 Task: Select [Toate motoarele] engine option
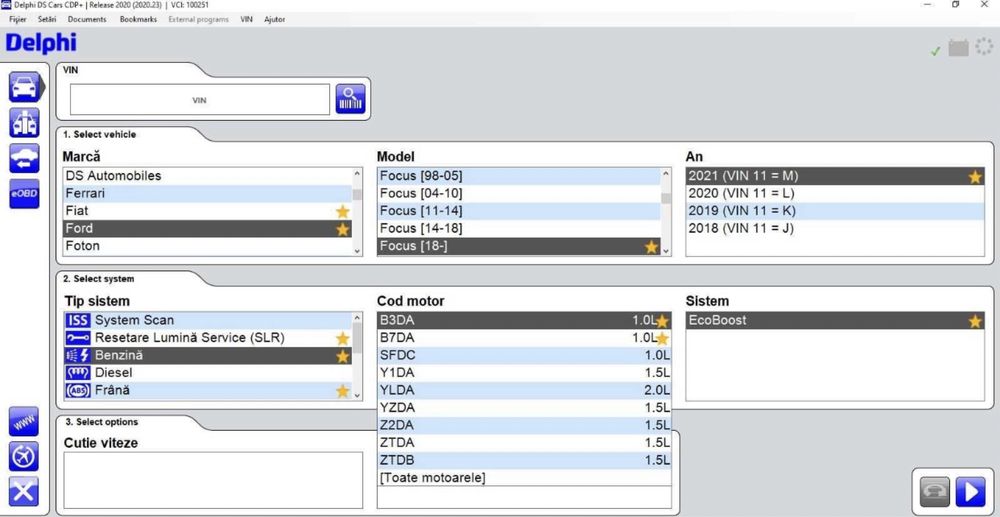point(524,478)
